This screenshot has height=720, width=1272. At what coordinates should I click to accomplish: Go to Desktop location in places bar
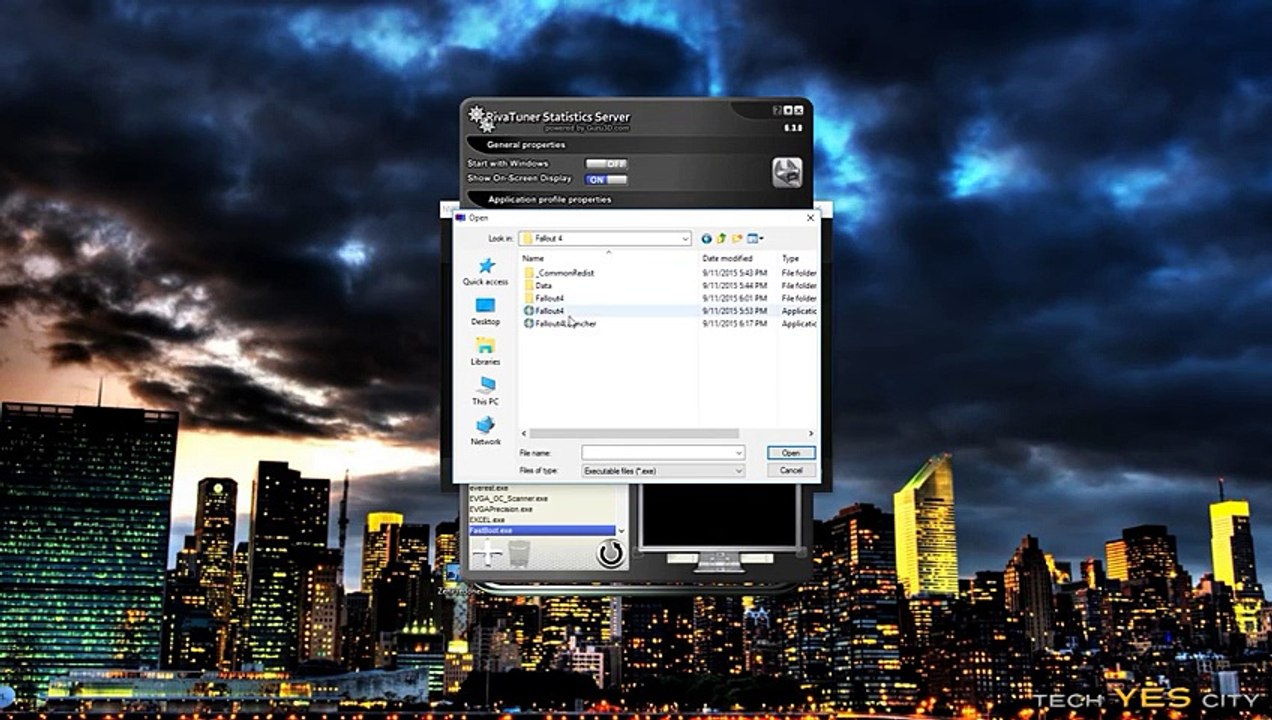[x=486, y=312]
